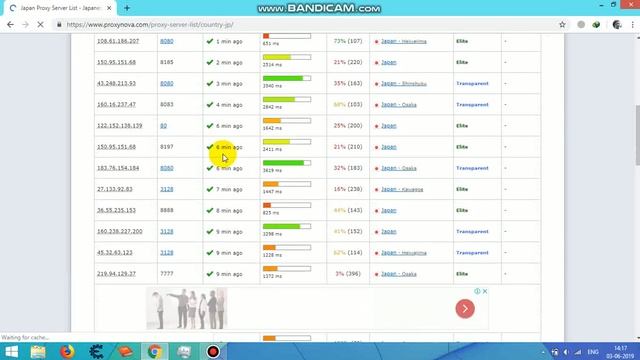Open a new tab with plus button

click(x=127, y=8)
